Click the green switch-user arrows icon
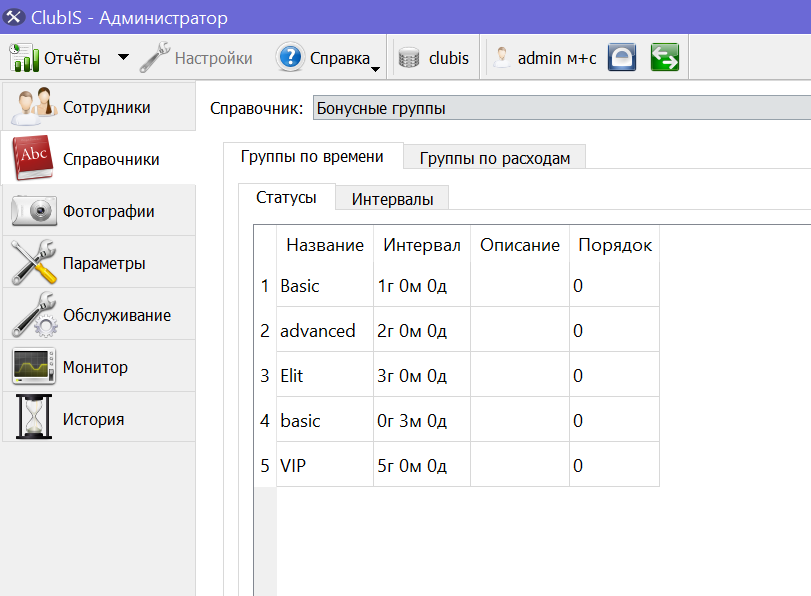 point(665,57)
